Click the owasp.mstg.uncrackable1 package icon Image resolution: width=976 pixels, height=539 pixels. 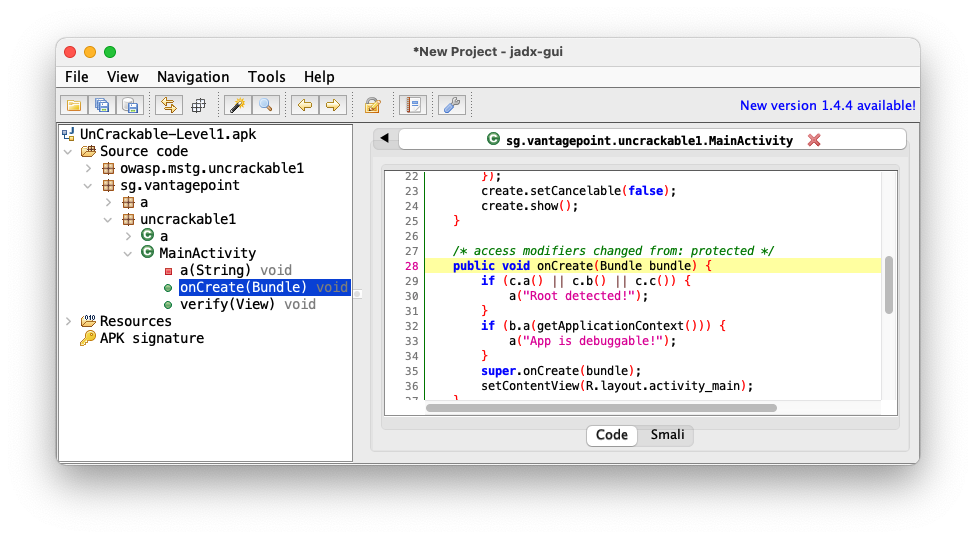pos(108,168)
